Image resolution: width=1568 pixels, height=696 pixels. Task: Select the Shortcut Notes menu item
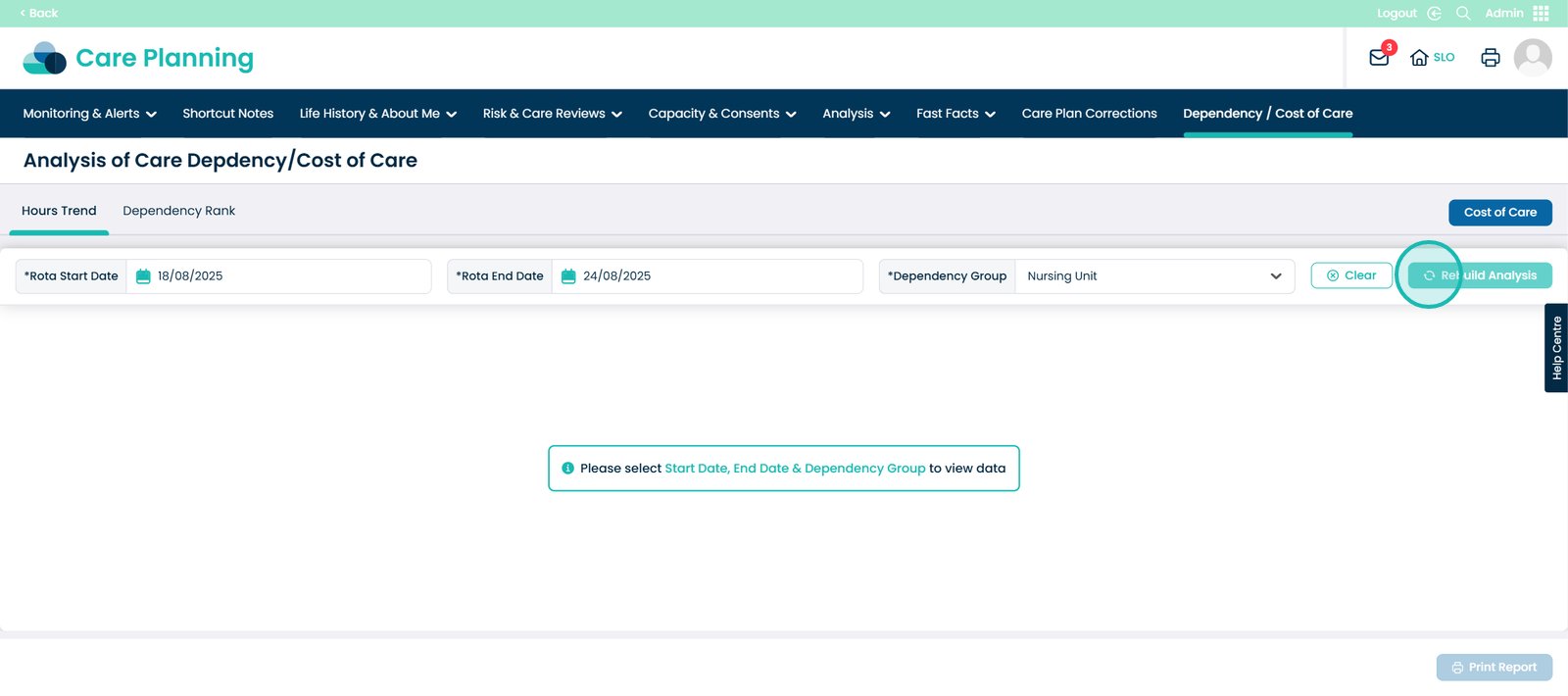tap(227, 114)
